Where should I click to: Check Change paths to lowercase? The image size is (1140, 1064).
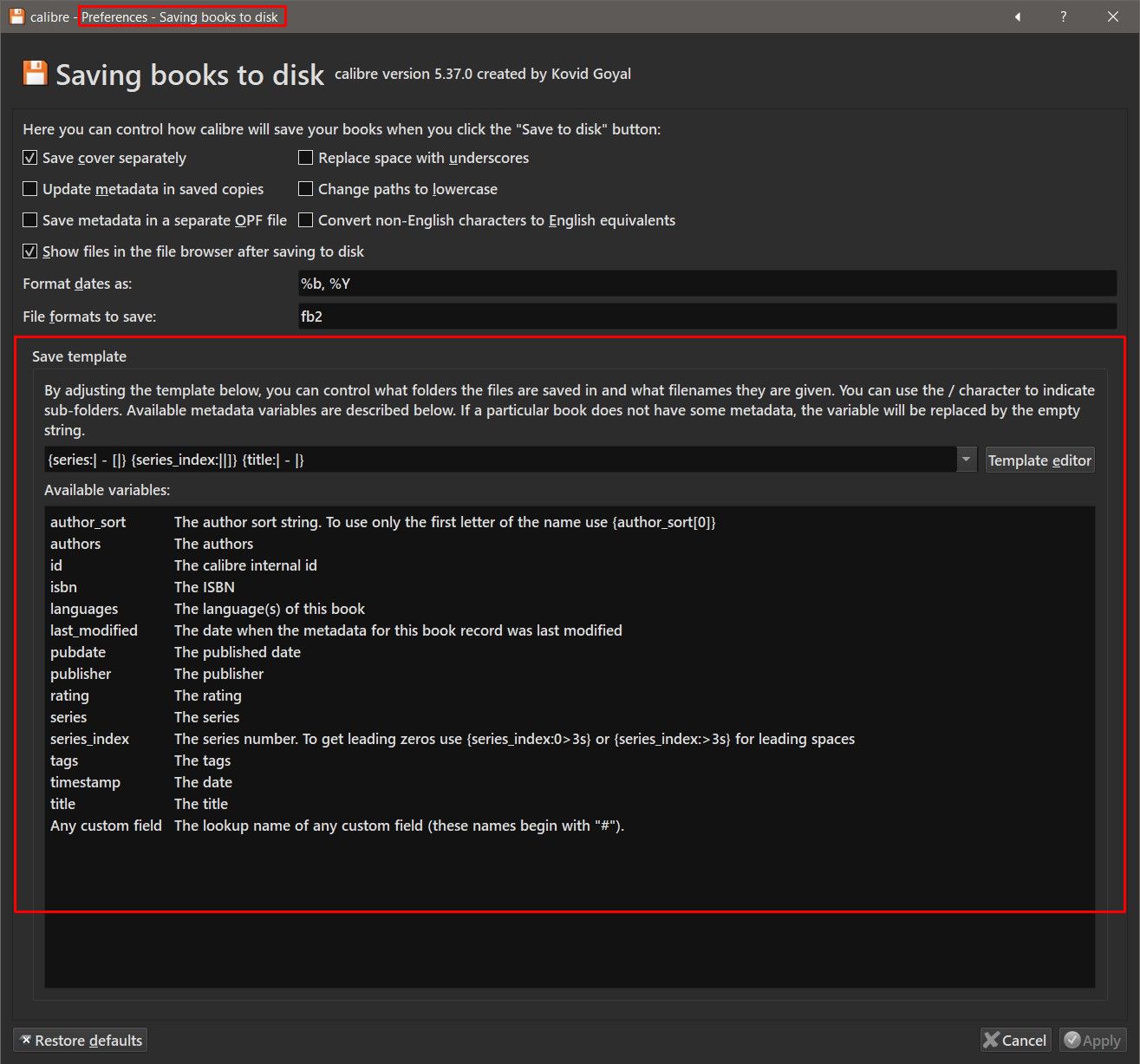tap(306, 189)
